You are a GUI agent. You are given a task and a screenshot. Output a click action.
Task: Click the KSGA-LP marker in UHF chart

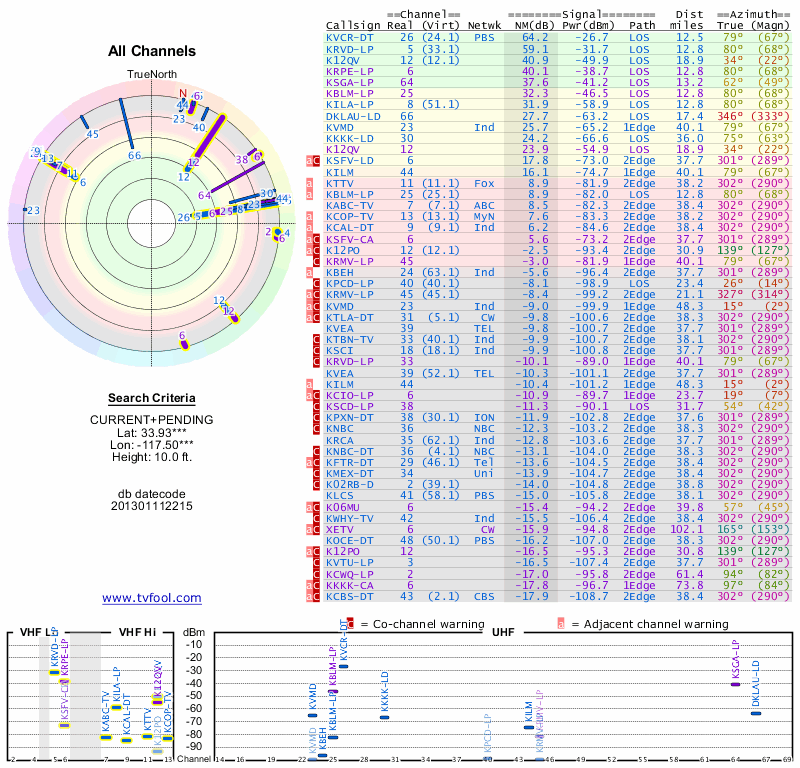[x=735, y=684]
